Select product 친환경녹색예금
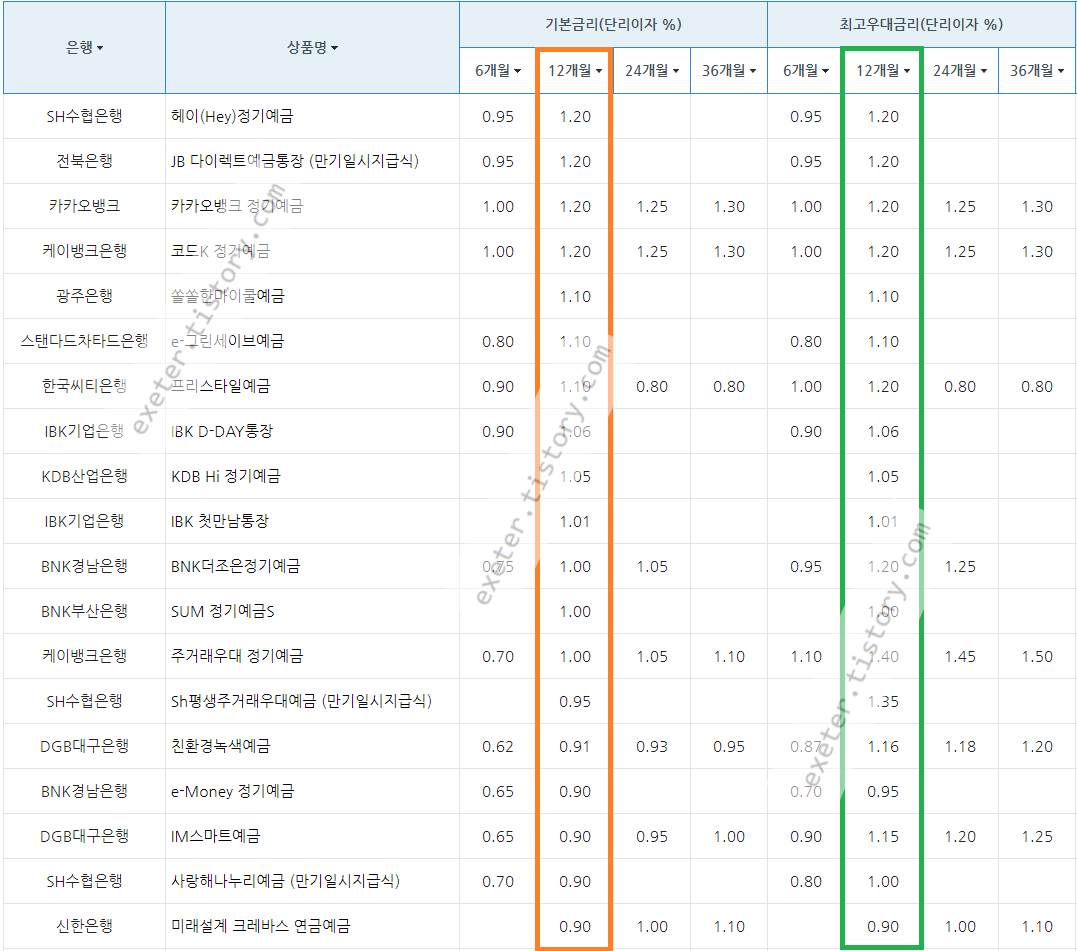The image size is (1077, 951). pos(220,746)
